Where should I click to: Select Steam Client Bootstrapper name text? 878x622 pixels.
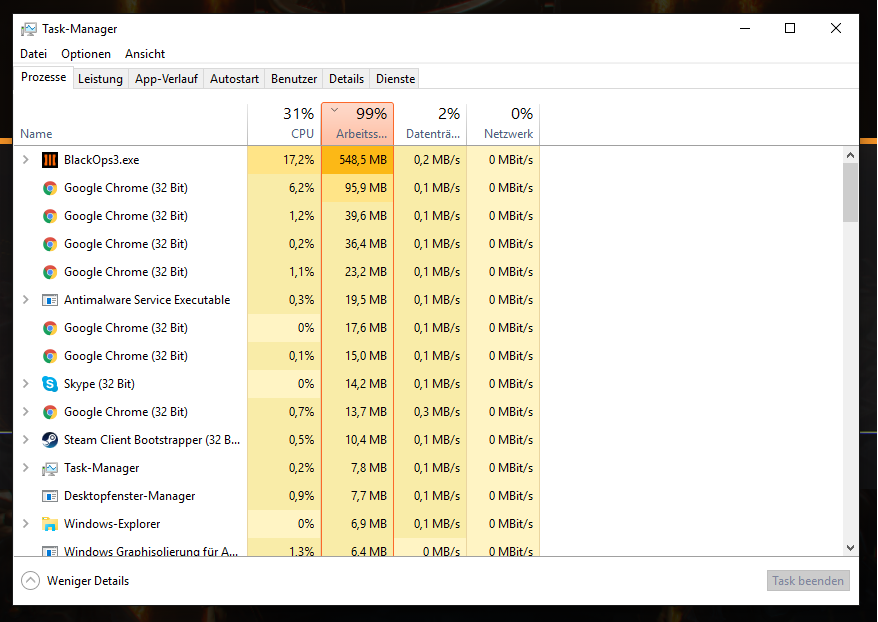[x=152, y=440]
